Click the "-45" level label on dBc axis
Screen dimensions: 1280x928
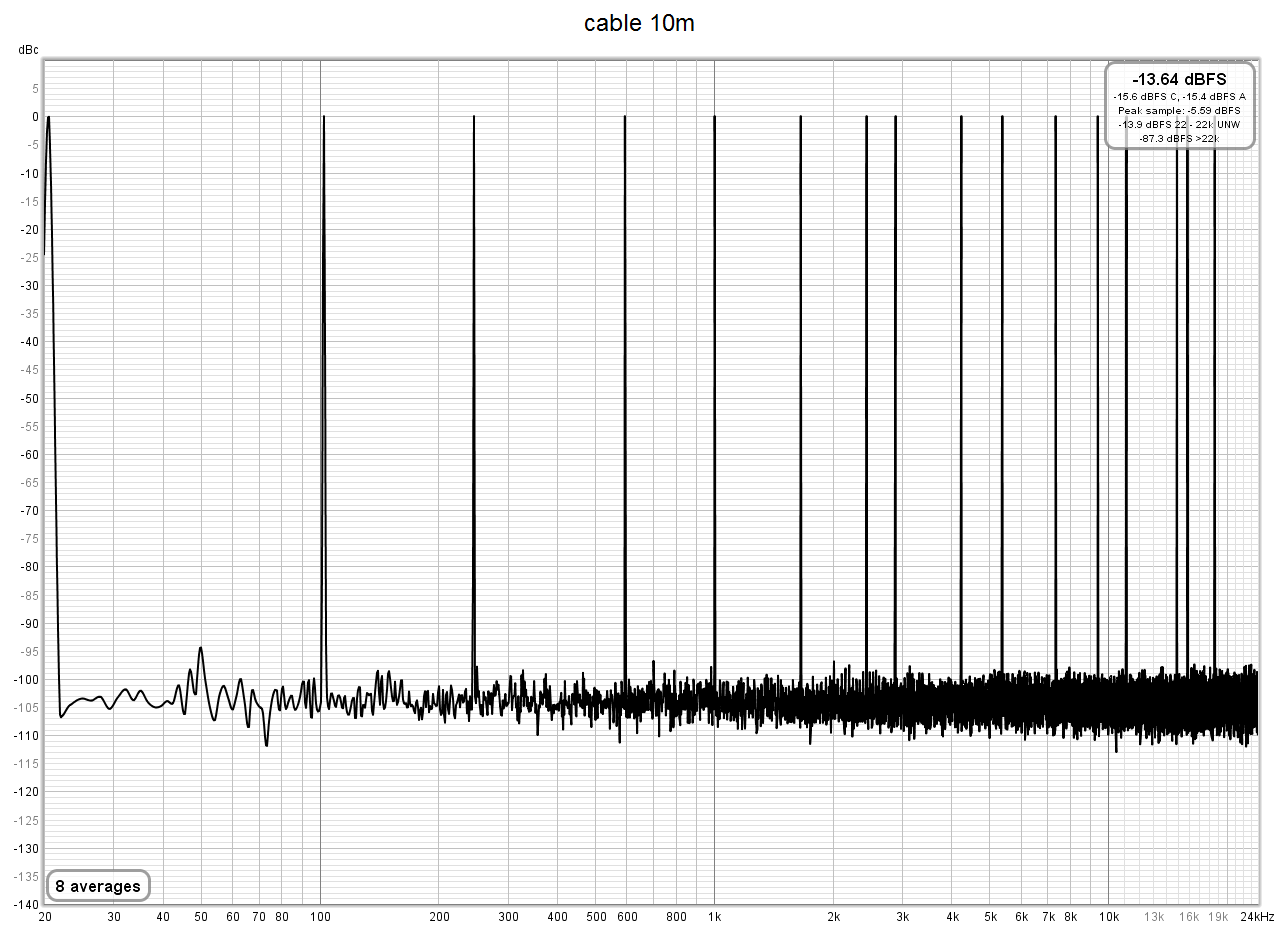pyautogui.click(x=29, y=369)
